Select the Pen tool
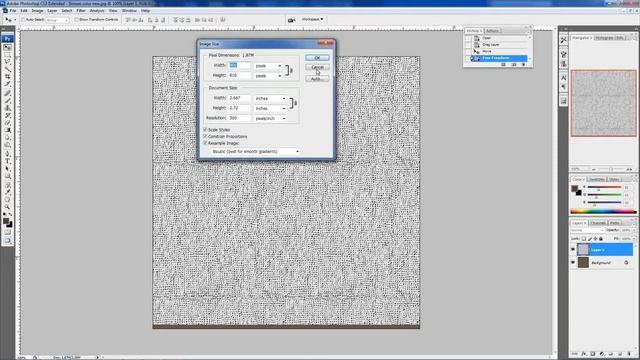640x360 pixels. (7, 154)
